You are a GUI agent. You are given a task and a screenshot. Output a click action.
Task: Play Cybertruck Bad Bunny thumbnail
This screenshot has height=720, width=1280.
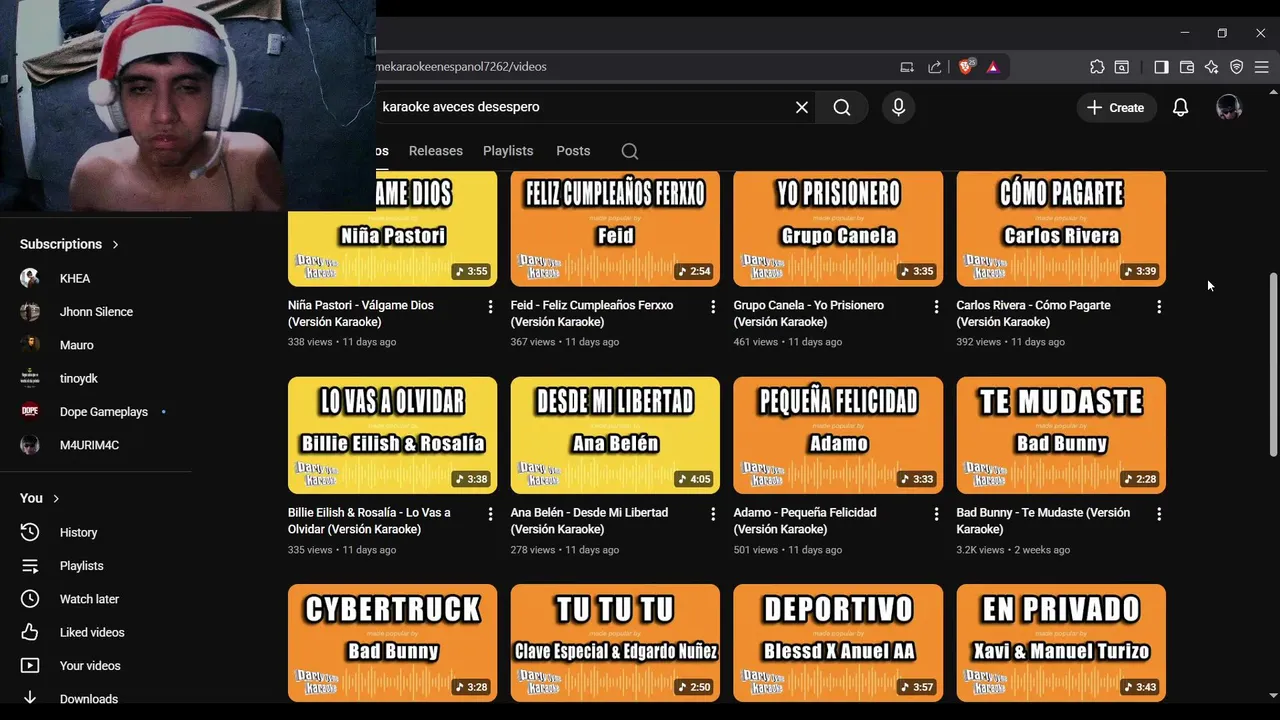coord(392,643)
